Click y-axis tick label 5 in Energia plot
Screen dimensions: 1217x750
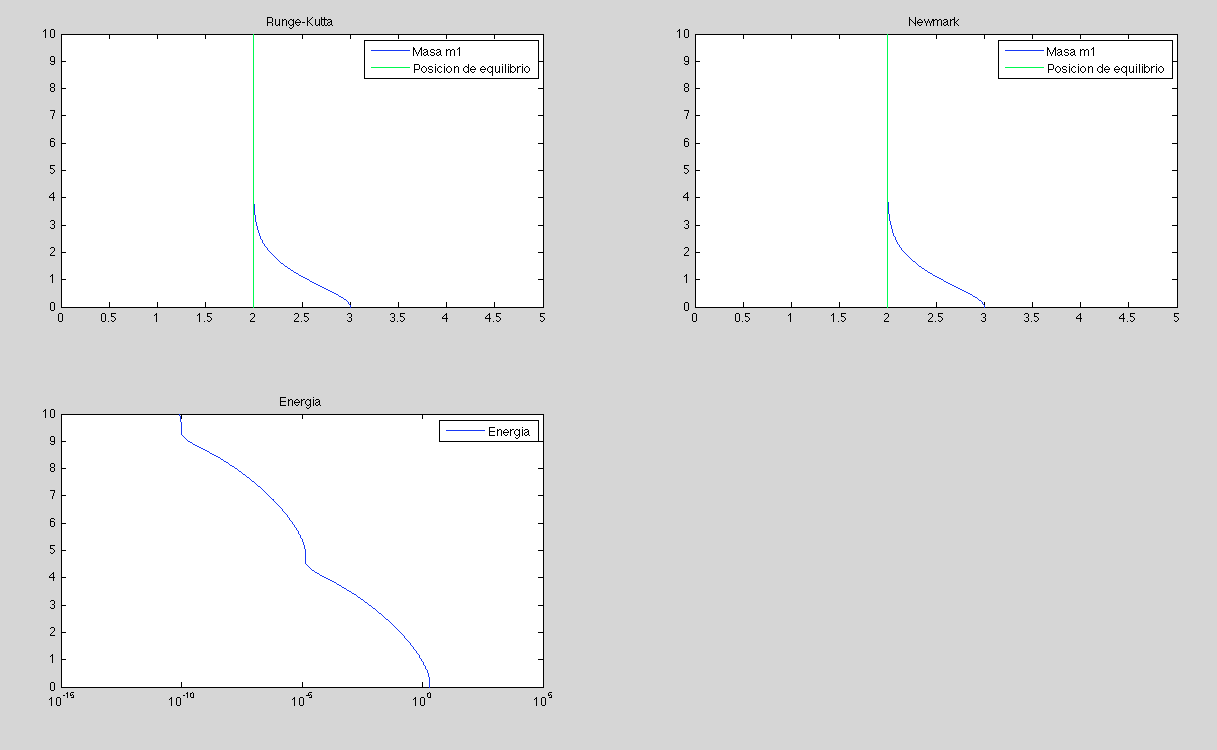52,550
